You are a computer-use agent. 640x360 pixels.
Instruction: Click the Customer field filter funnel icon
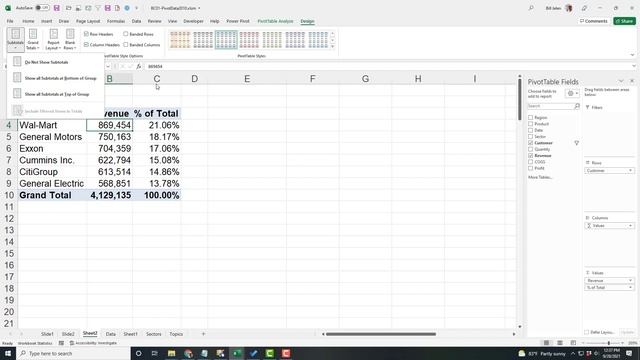pyautogui.click(x=576, y=143)
